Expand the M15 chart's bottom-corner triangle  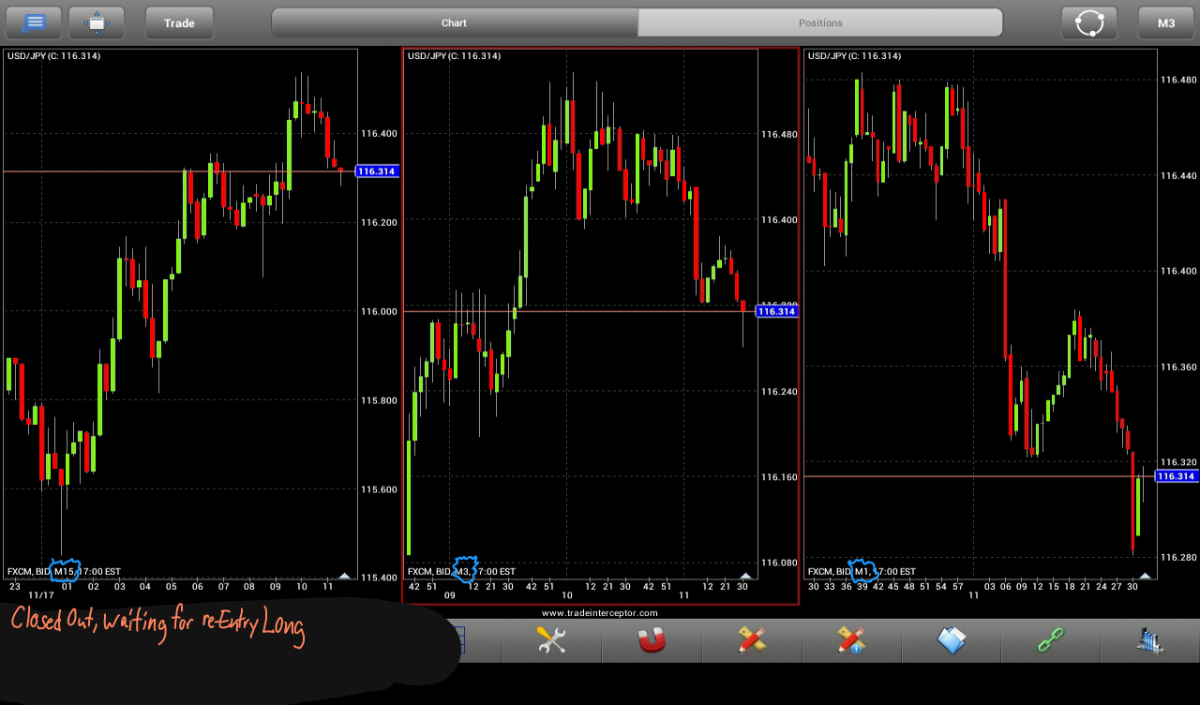[x=345, y=575]
